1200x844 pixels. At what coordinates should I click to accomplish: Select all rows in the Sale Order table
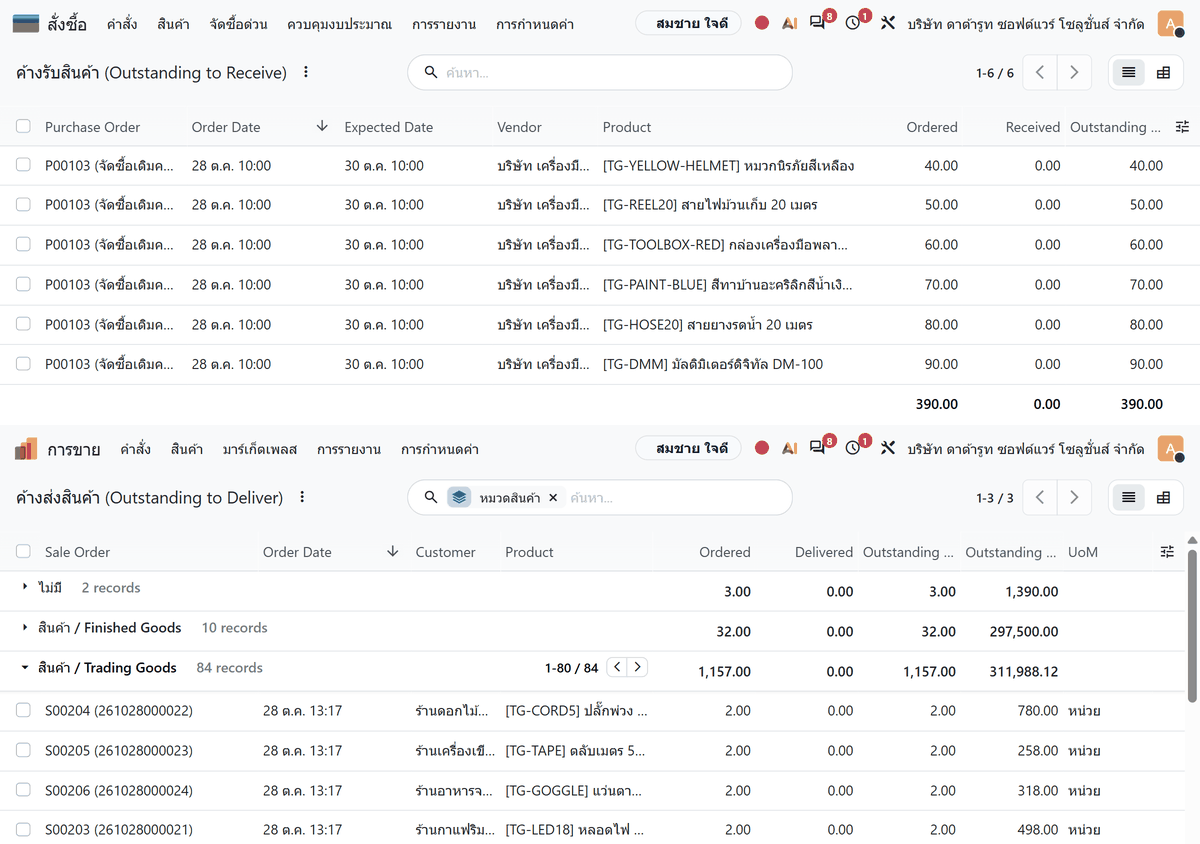coord(23,552)
